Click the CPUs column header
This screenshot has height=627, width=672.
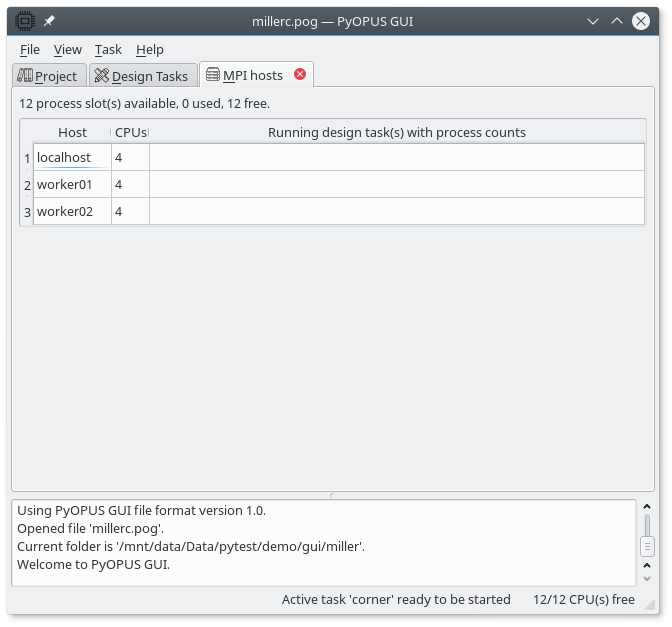(130, 132)
